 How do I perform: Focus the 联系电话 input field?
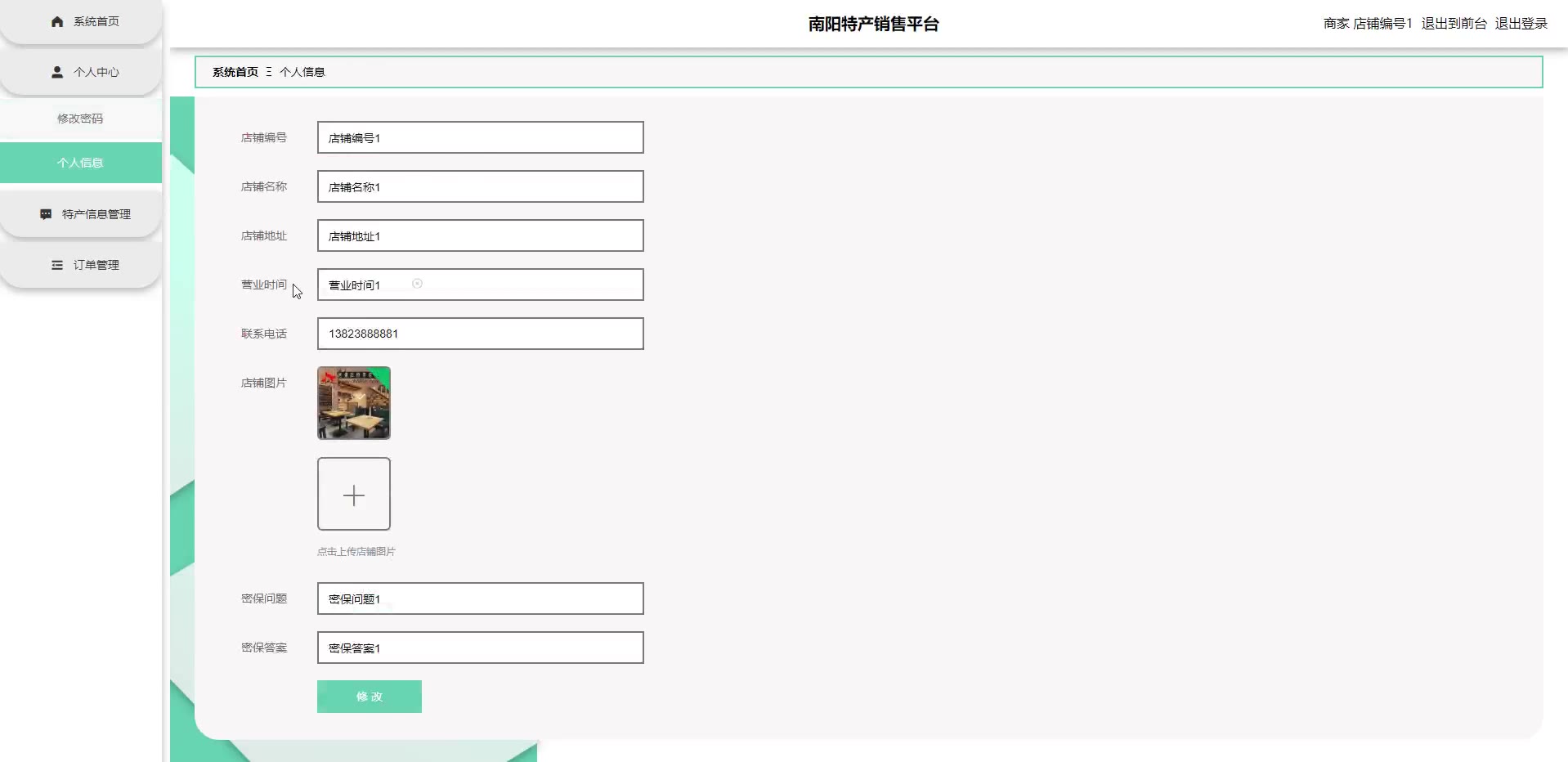coord(481,334)
